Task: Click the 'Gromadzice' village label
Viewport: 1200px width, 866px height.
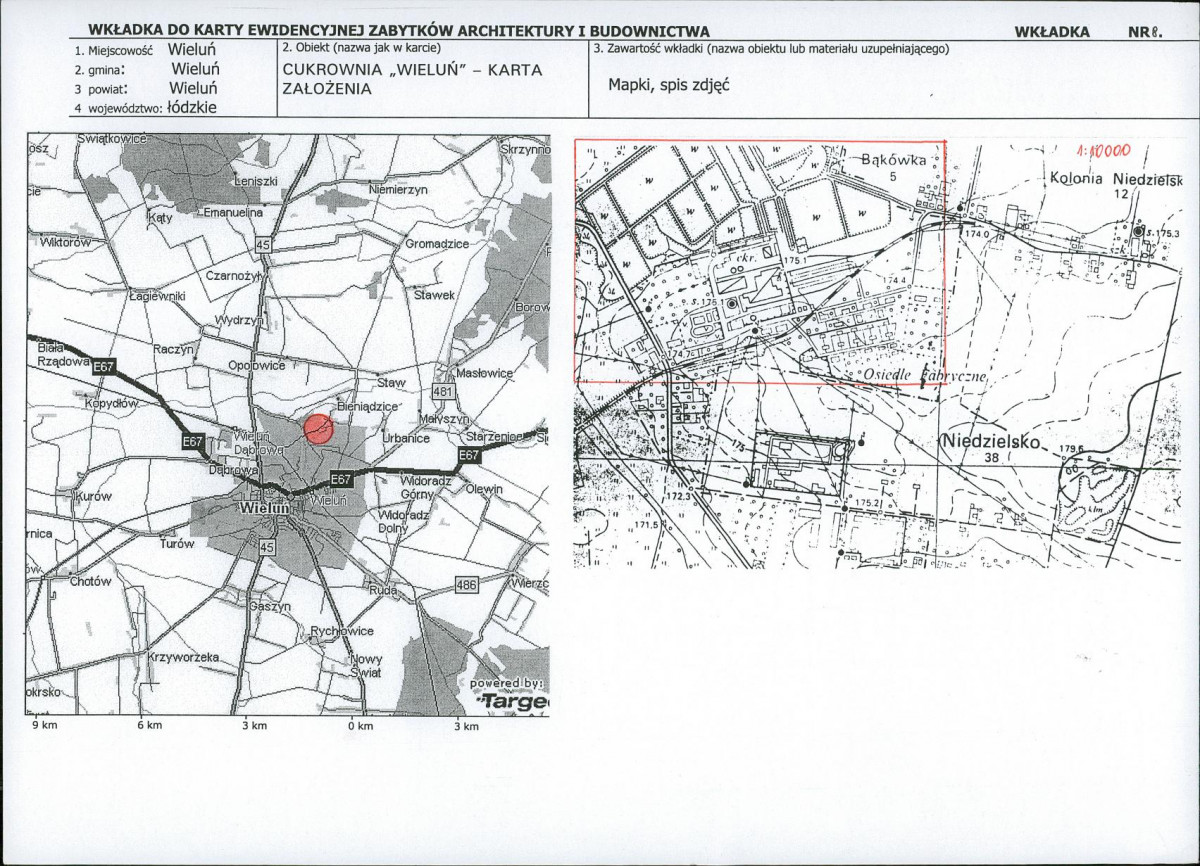Action: coord(437,244)
